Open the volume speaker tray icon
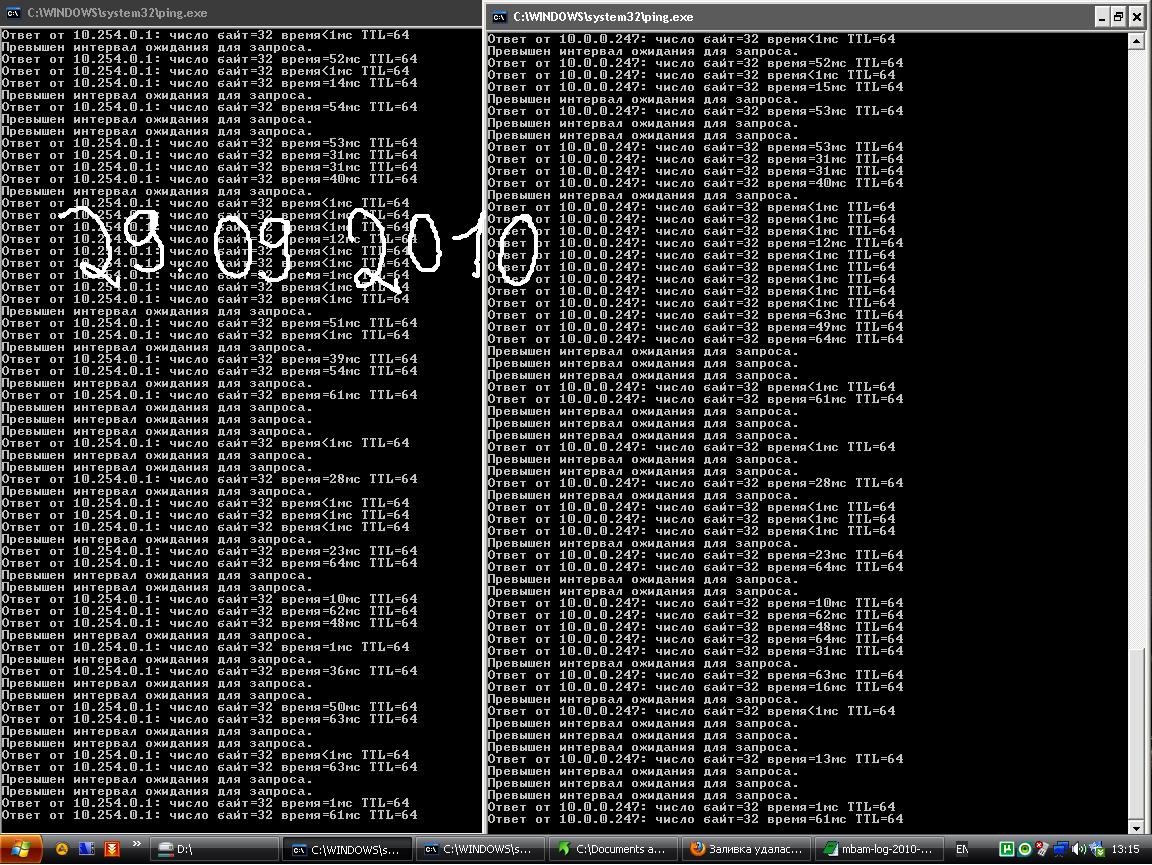Image resolution: width=1152 pixels, height=865 pixels. [1079, 850]
